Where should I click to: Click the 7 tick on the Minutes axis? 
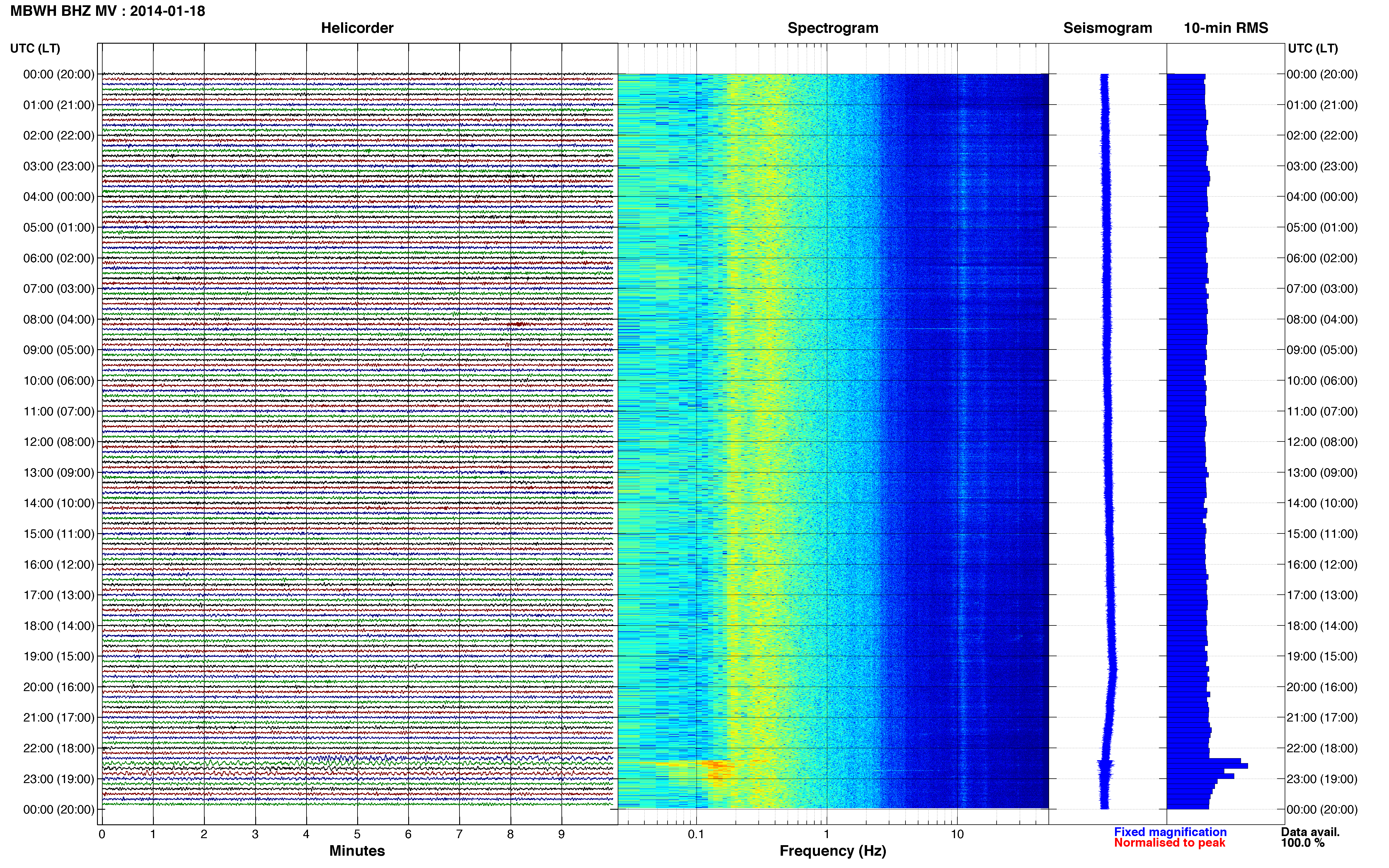[459, 834]
